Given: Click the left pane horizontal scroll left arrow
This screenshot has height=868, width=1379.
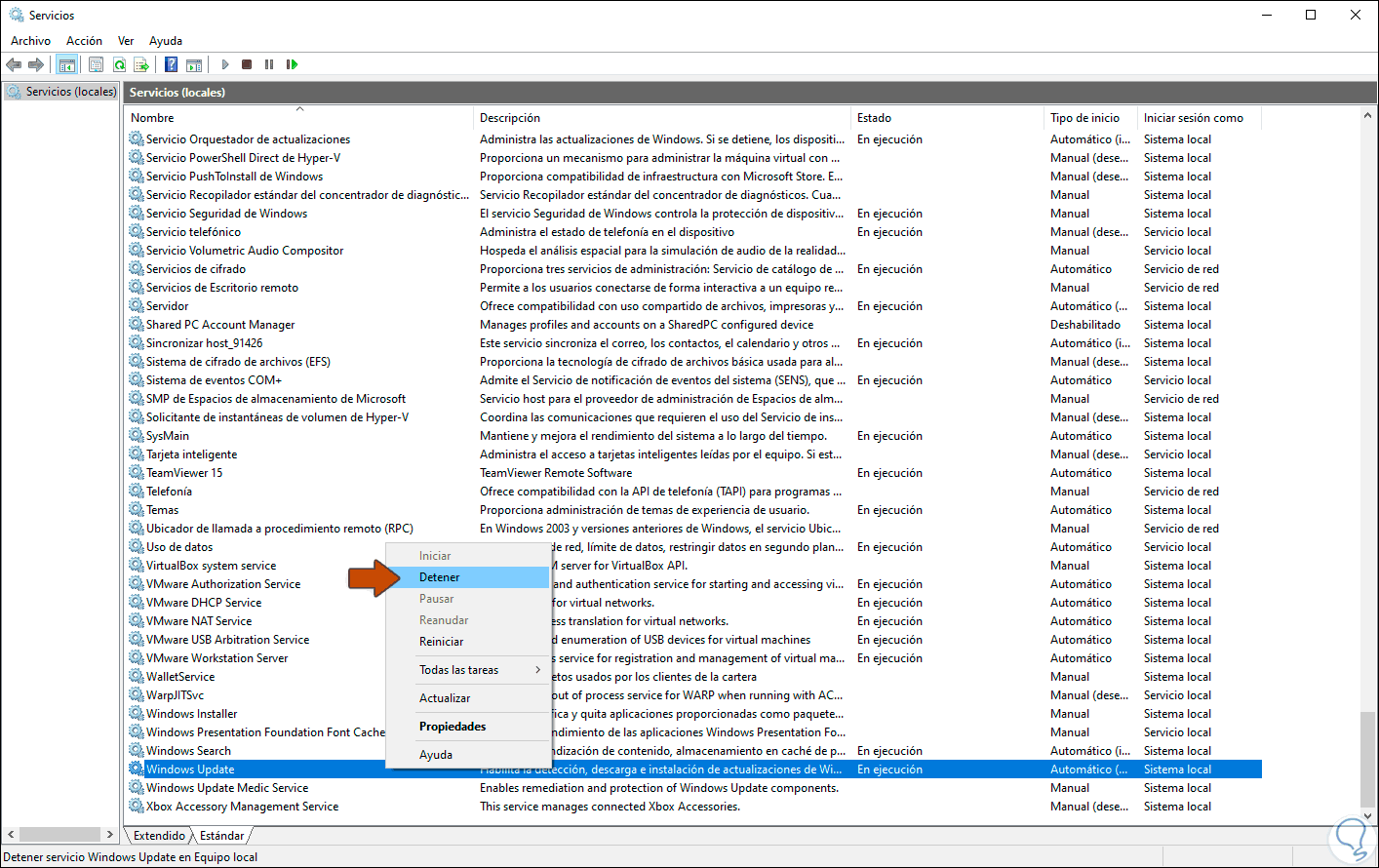Looking at the screenshot, I should 11,835.
